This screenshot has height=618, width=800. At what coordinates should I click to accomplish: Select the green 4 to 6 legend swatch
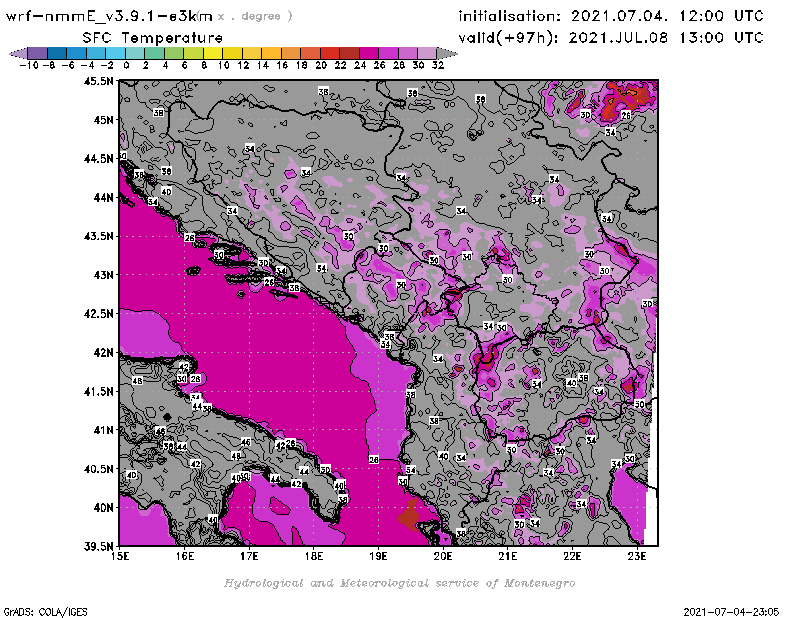[174, 53]
